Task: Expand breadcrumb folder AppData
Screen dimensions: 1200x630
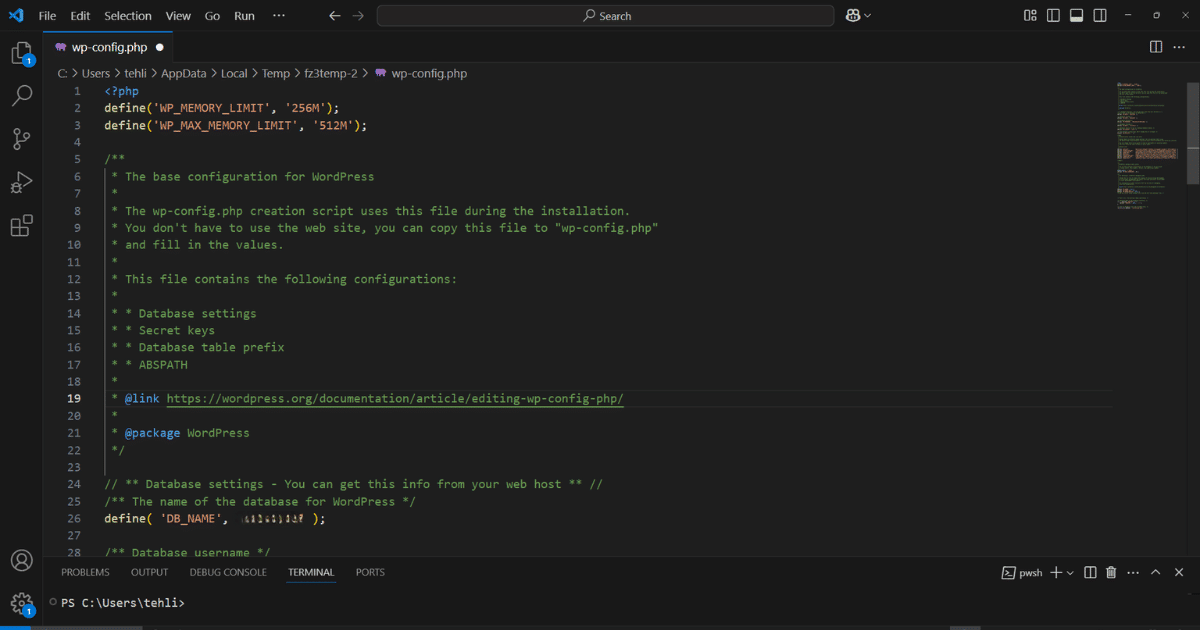Action: pos(185,73)
